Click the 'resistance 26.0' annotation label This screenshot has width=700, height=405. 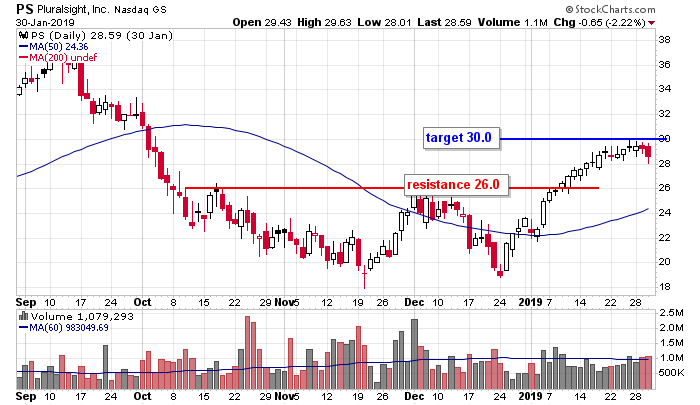tap(456, 185)
